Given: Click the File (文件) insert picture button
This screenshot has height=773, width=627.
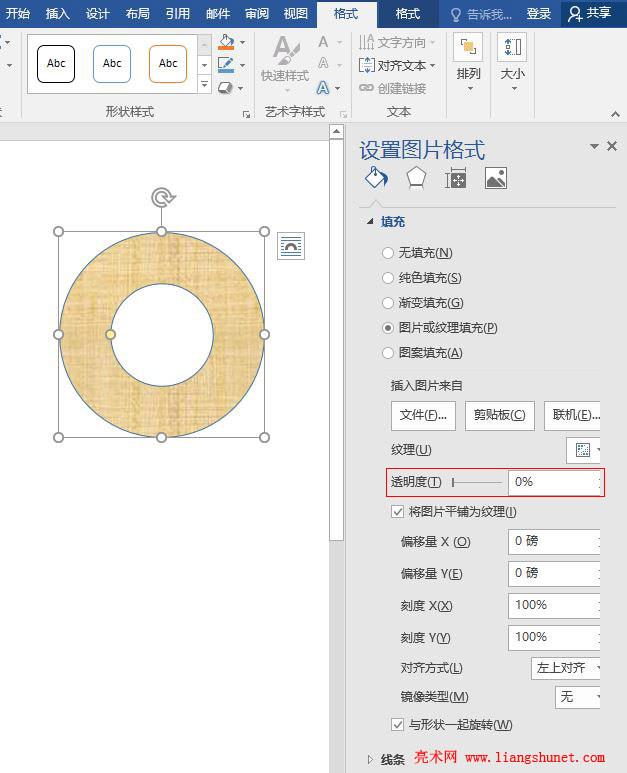Looking at the screenshot, I should point(423,416).
